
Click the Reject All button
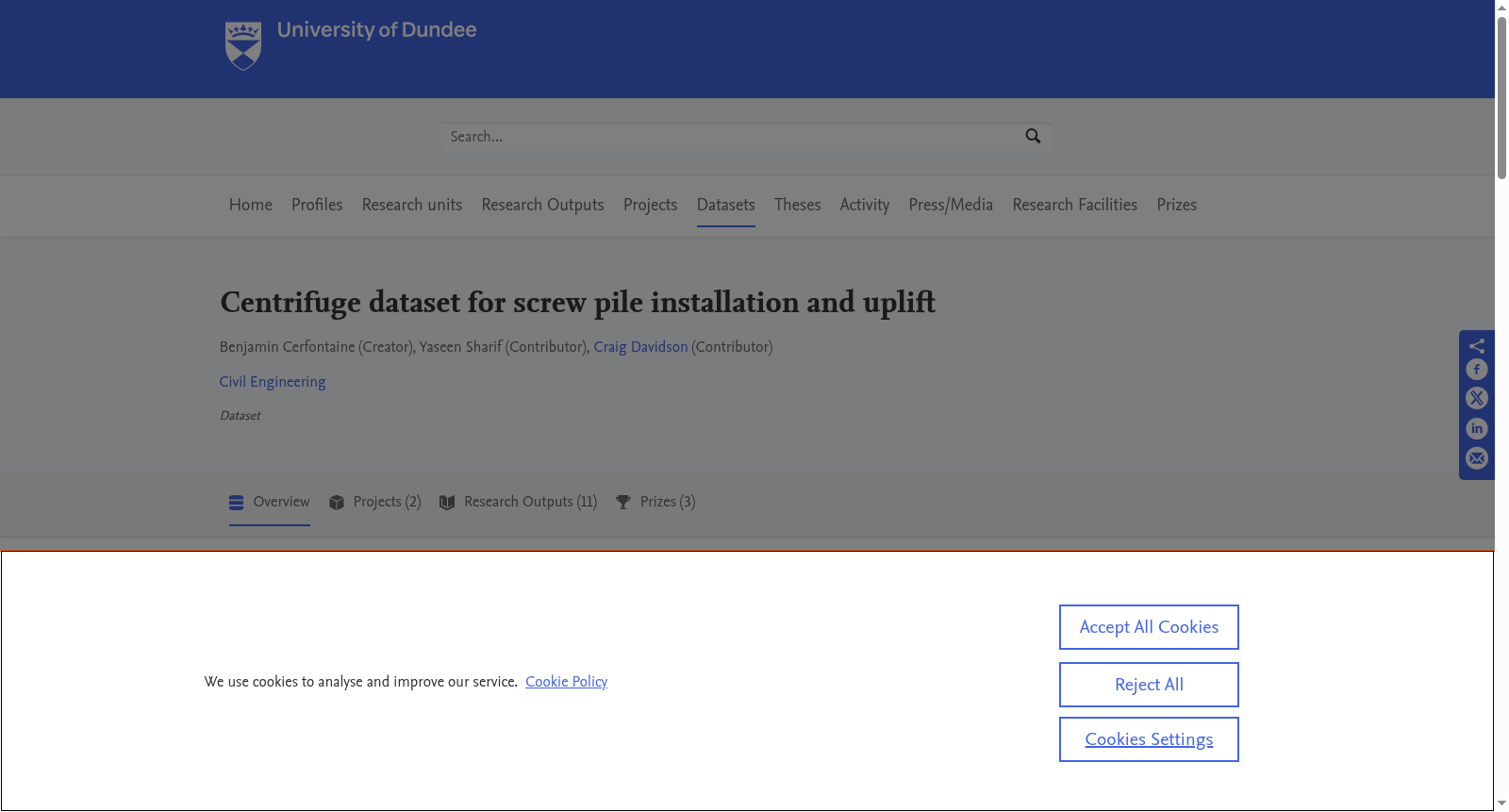1149,685
